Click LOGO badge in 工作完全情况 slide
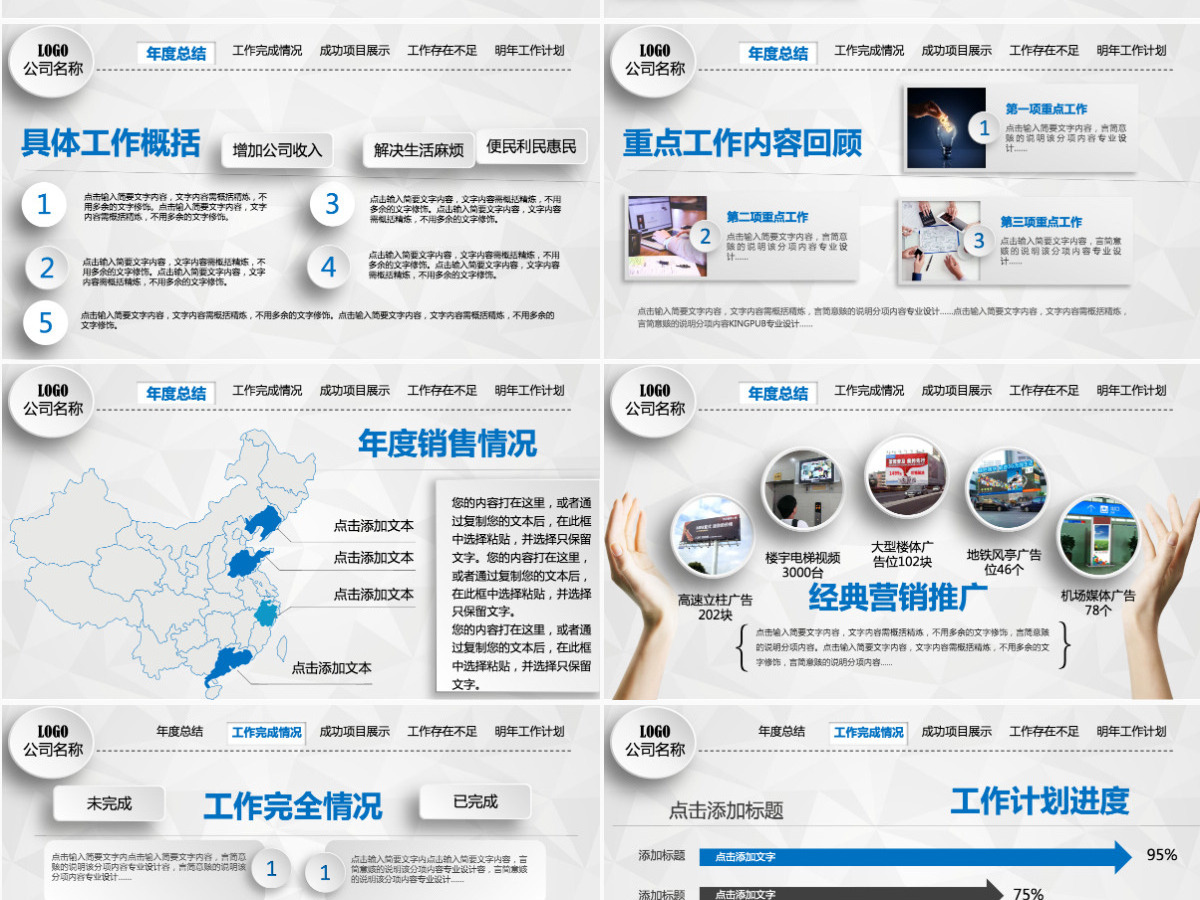The image size is (1200, 900). click(53, 741)
